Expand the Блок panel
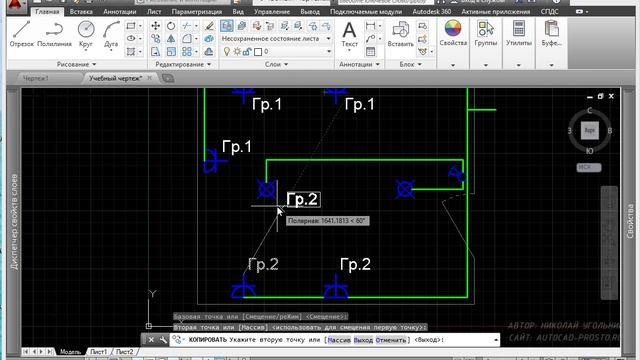 click(410, 64)
